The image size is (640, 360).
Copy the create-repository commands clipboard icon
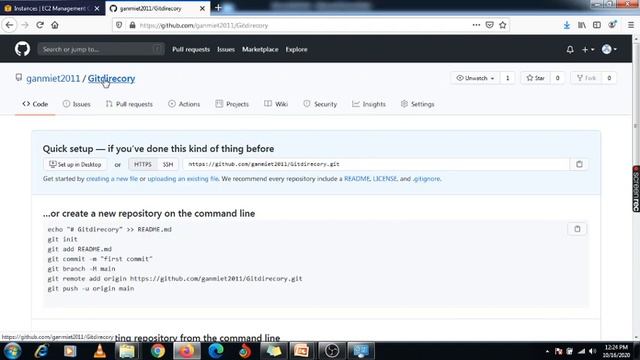click(577, 229)
